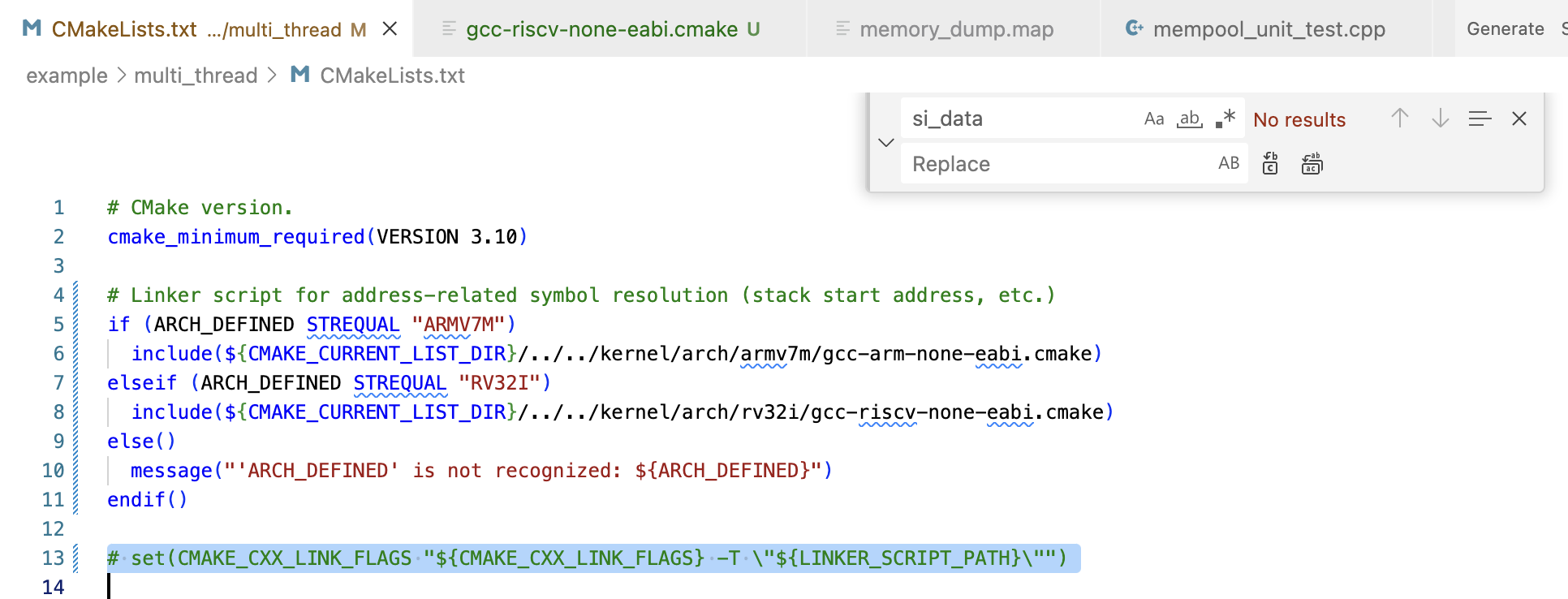Go to next search match arrow

(1440, 119)
